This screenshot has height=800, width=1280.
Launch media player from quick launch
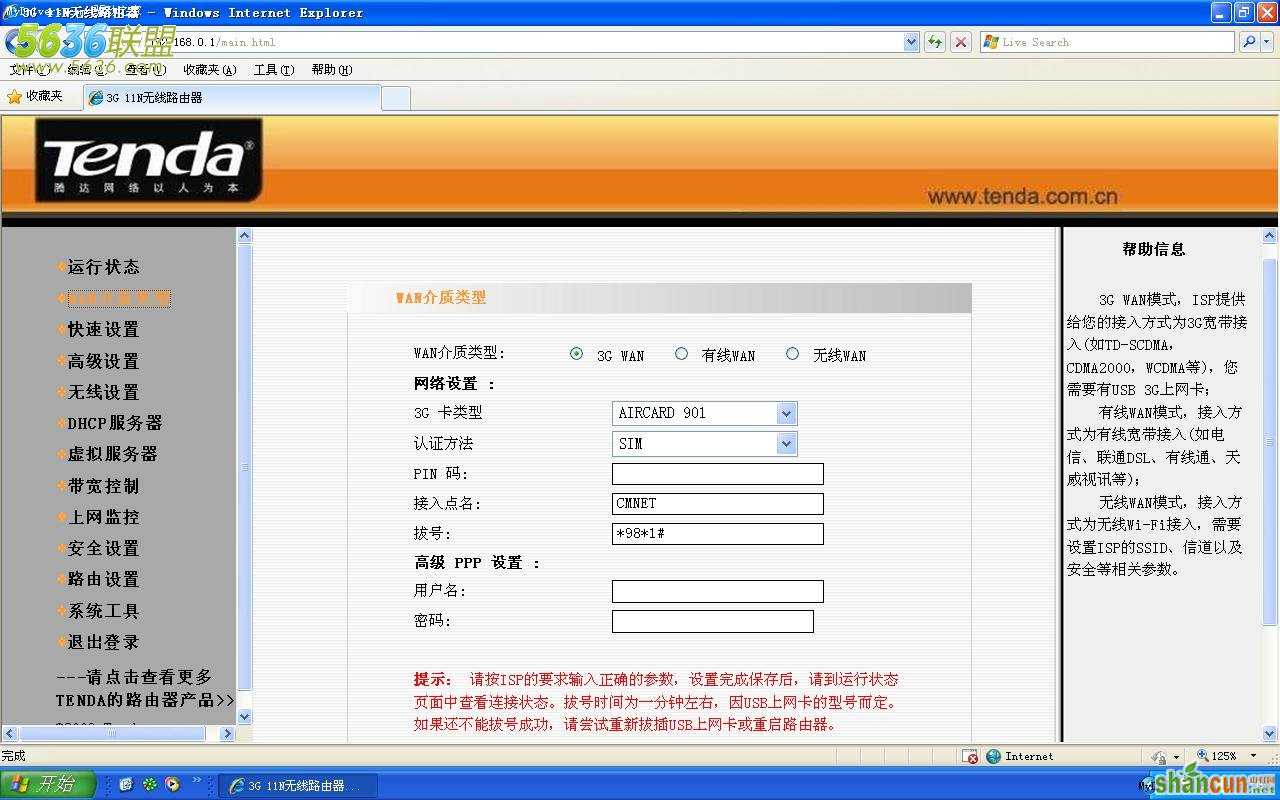coord(172,784)
